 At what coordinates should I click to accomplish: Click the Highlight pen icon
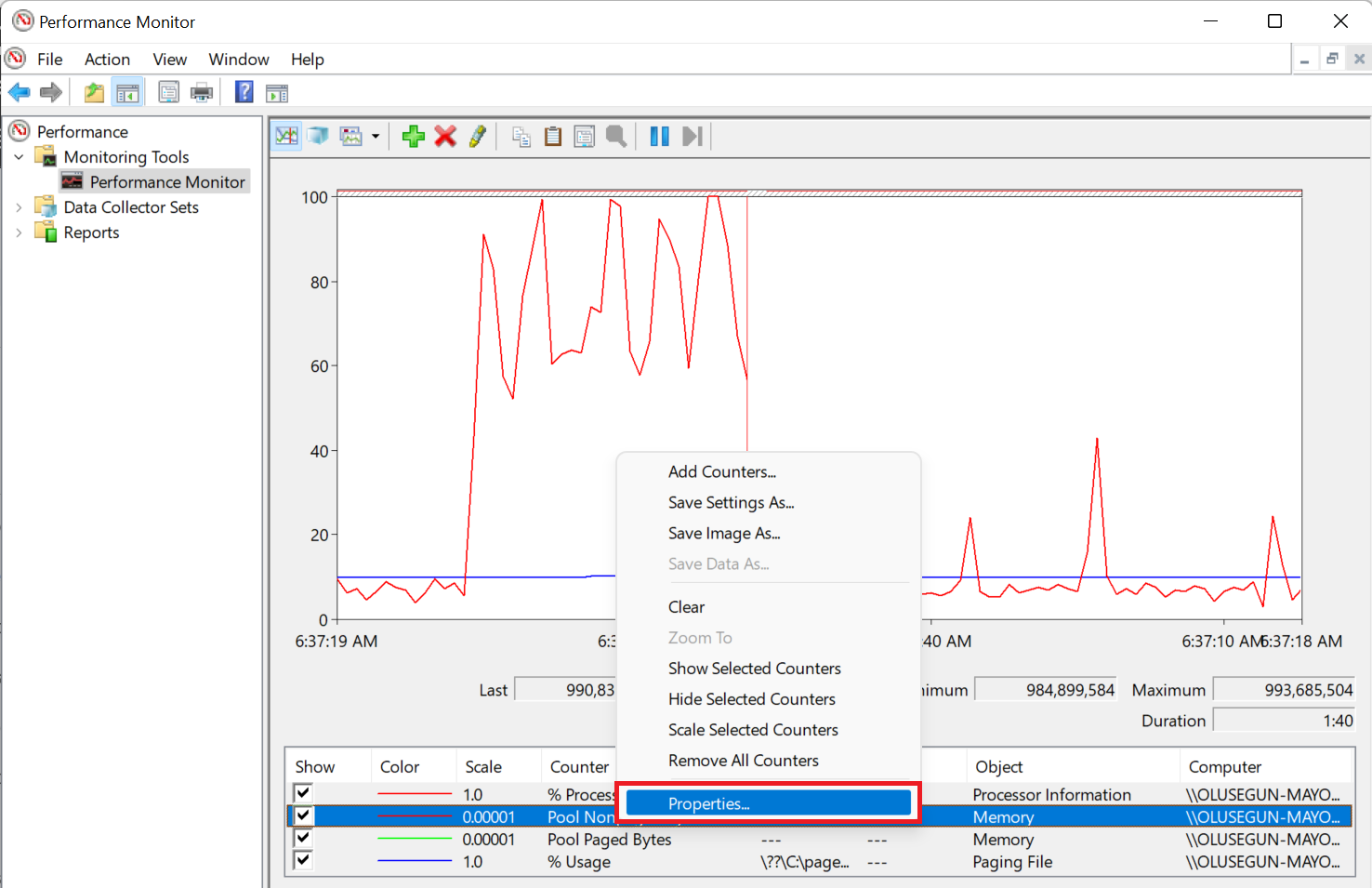tap(478, 137)
